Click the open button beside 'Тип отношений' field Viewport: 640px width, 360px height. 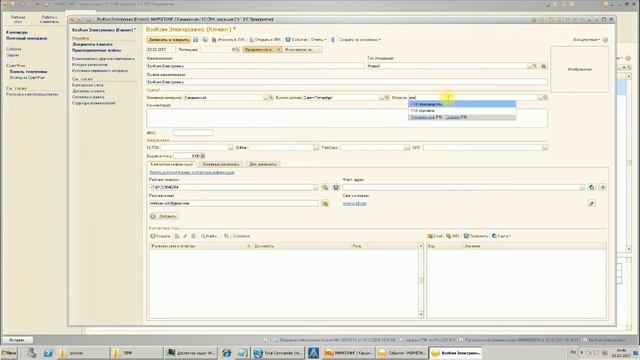coord(544,66)
